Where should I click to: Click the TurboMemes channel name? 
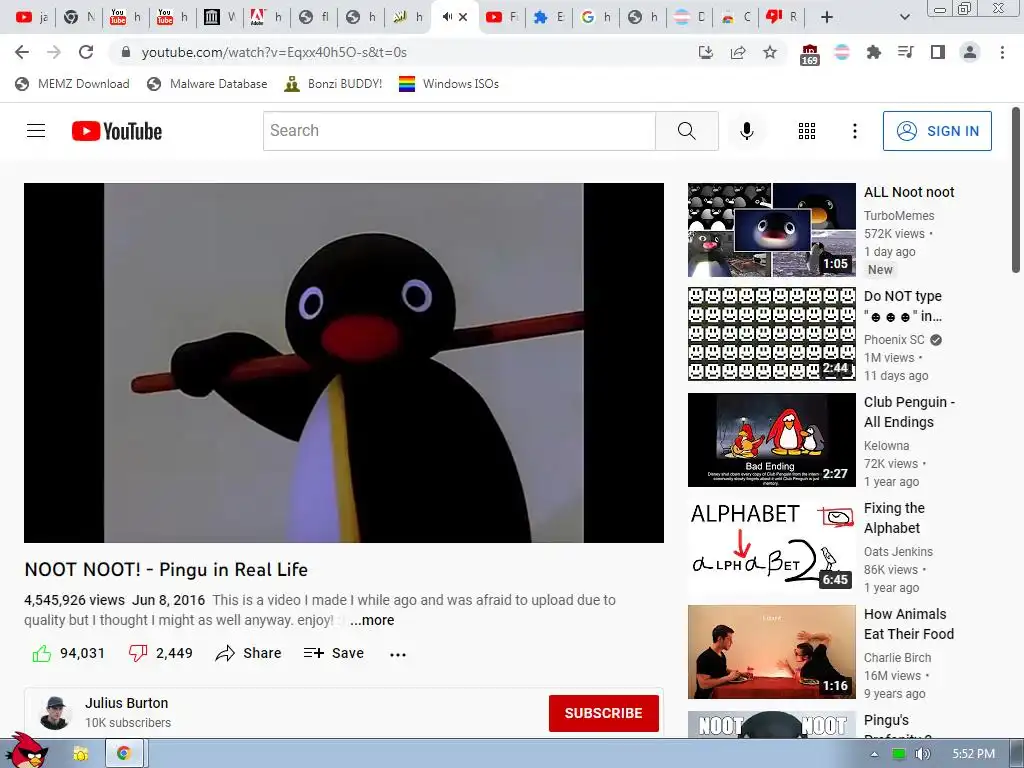point(899,216)
